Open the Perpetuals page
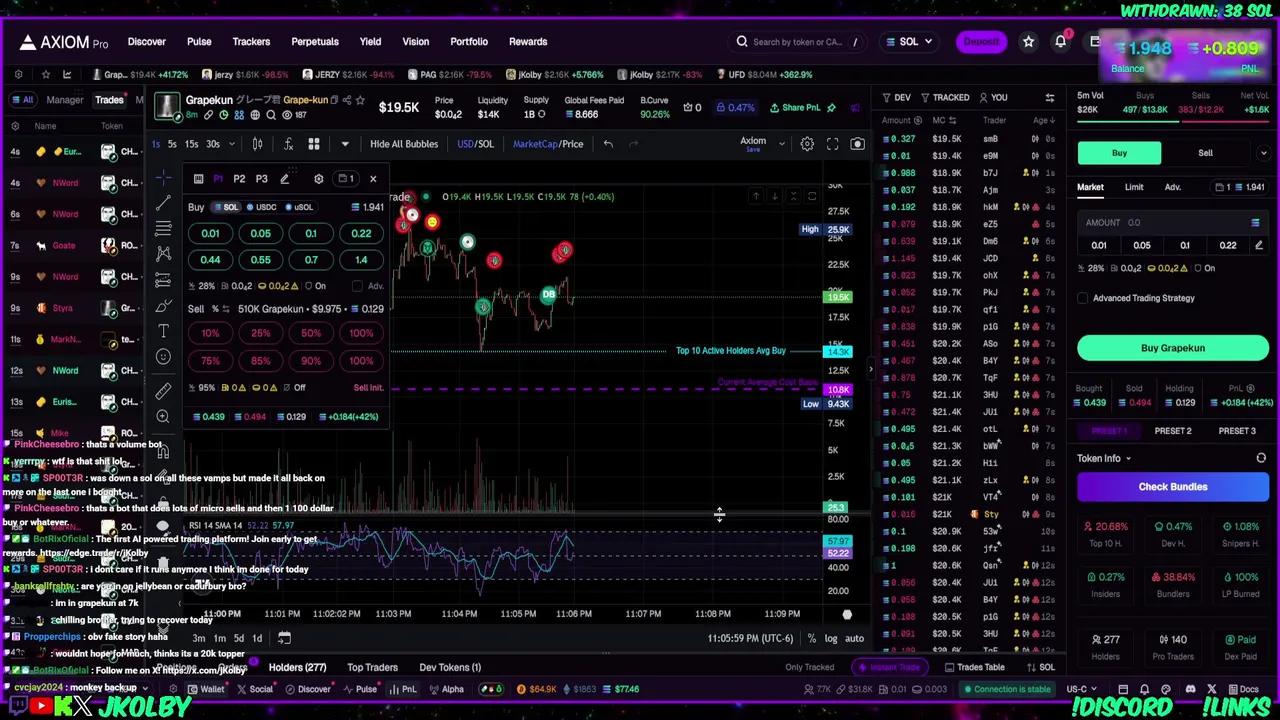 tap(315, 42)
